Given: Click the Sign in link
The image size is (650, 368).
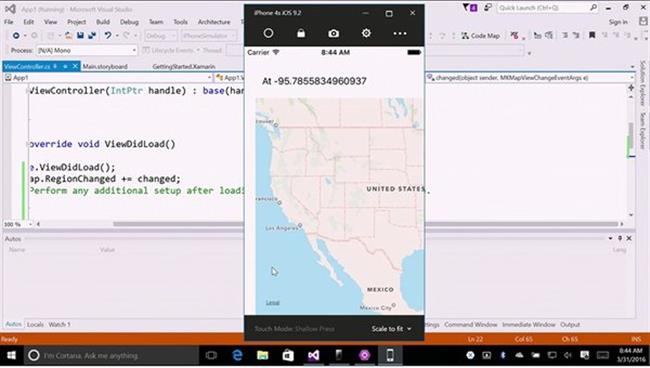Looking at the screenshot, I should (x=618, y=22).
